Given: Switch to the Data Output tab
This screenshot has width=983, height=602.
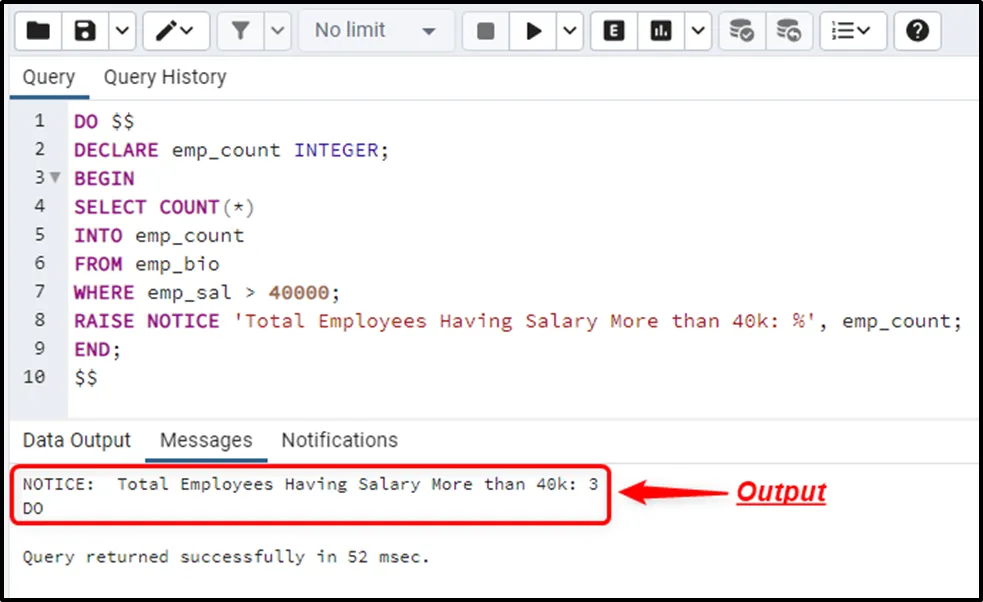Looking at the screenshot, I should (77, 440).
